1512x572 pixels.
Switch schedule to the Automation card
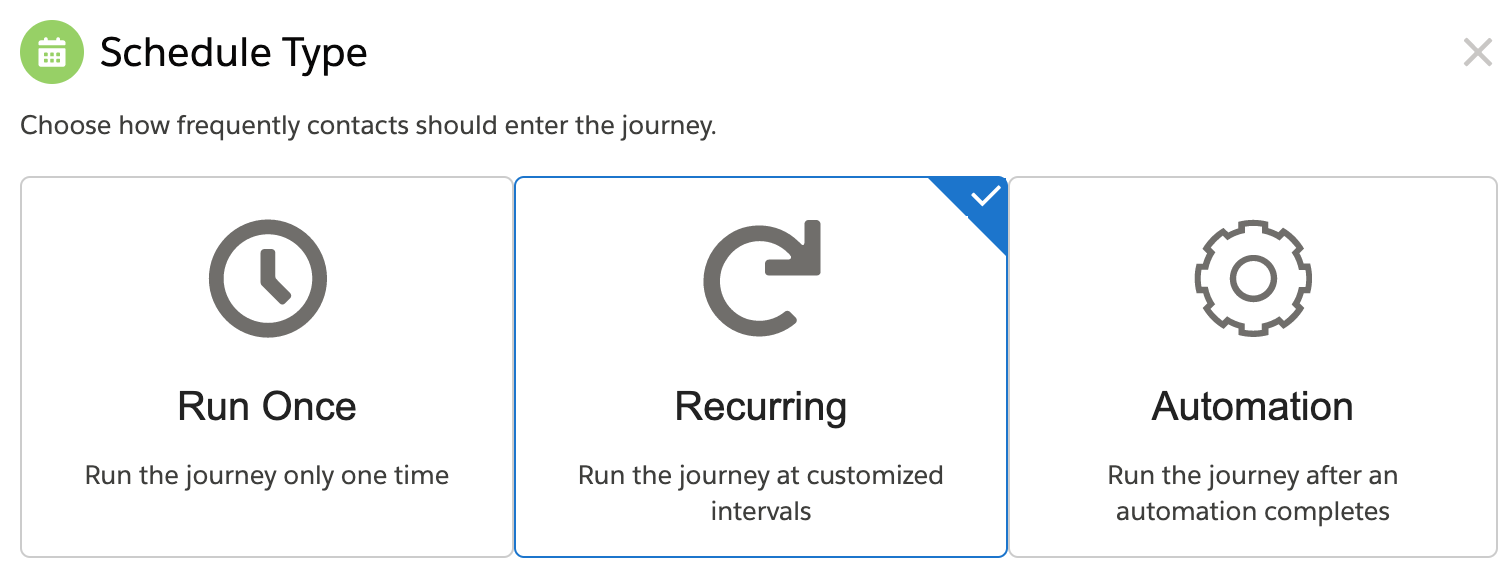click(x=1253, y=367)
